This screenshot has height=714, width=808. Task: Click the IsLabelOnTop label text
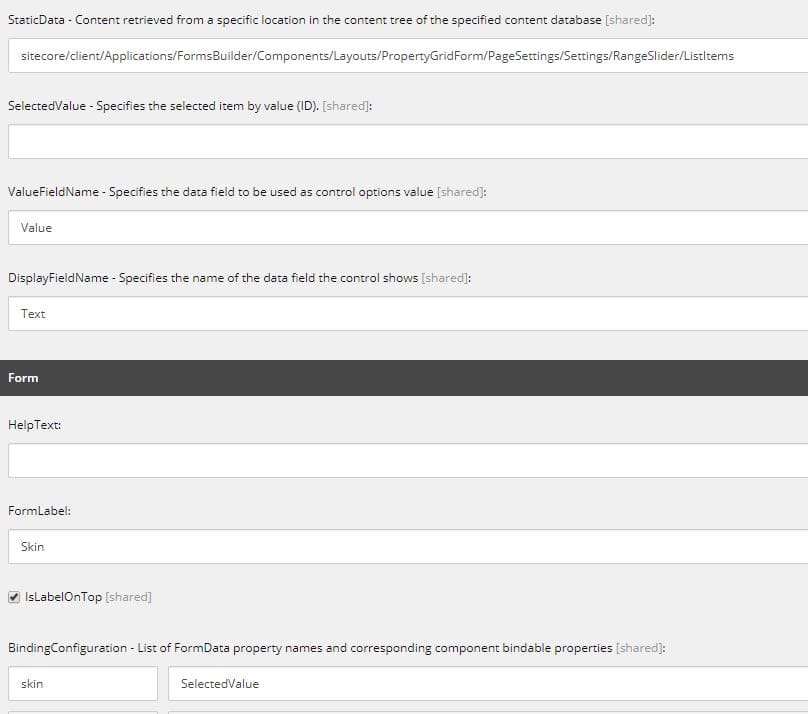tap(63, 597)
